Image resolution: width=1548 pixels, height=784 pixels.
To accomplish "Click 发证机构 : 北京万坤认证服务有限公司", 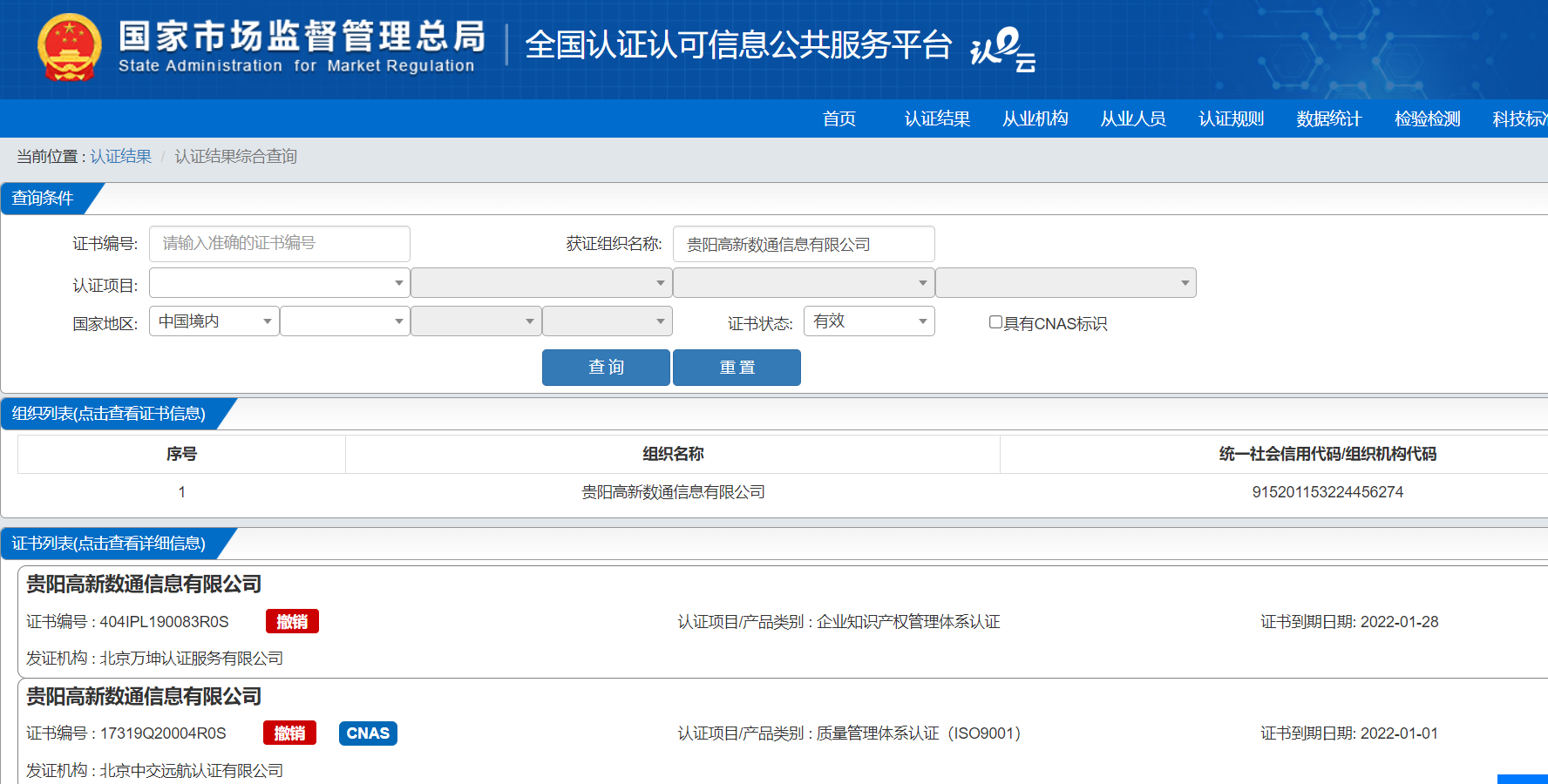I will (x=154, y=659).
